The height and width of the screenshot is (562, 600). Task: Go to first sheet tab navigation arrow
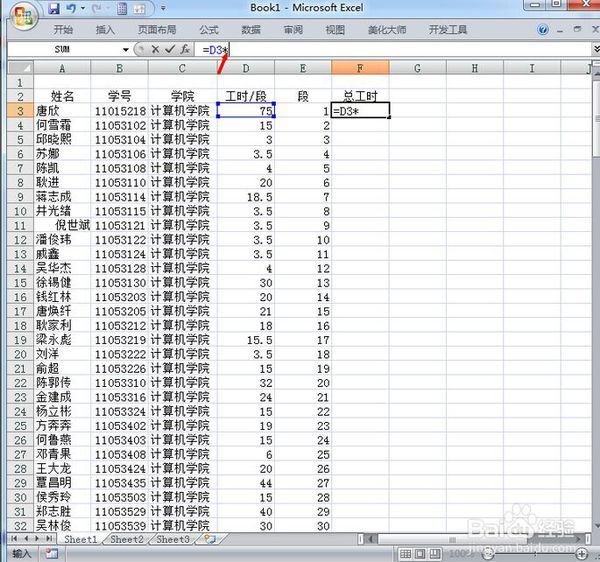[14, 539]
